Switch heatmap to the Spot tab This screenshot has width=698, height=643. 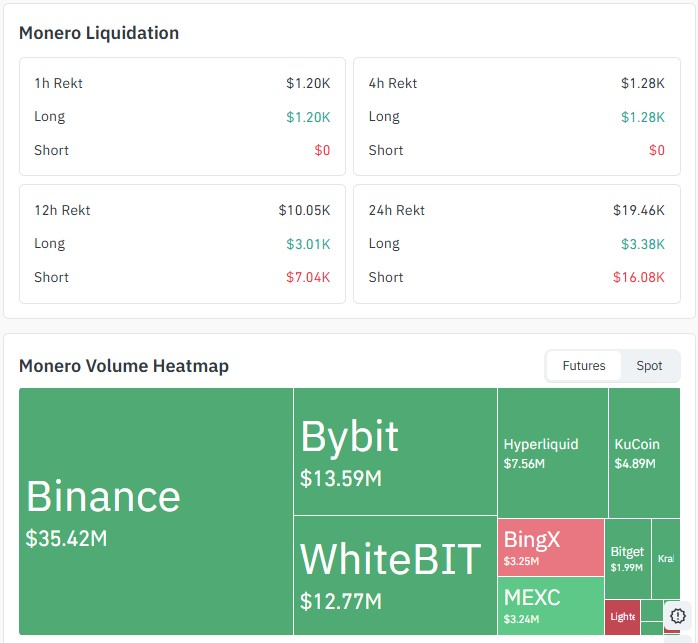649,366
